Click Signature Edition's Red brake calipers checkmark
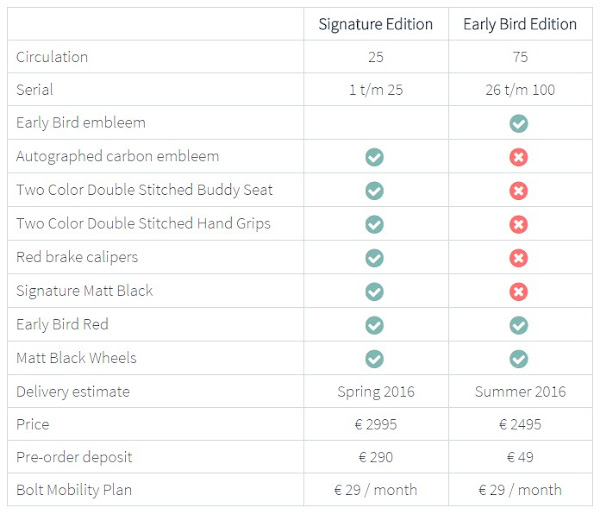Screen dimensions: 600x514 [375, 258]
